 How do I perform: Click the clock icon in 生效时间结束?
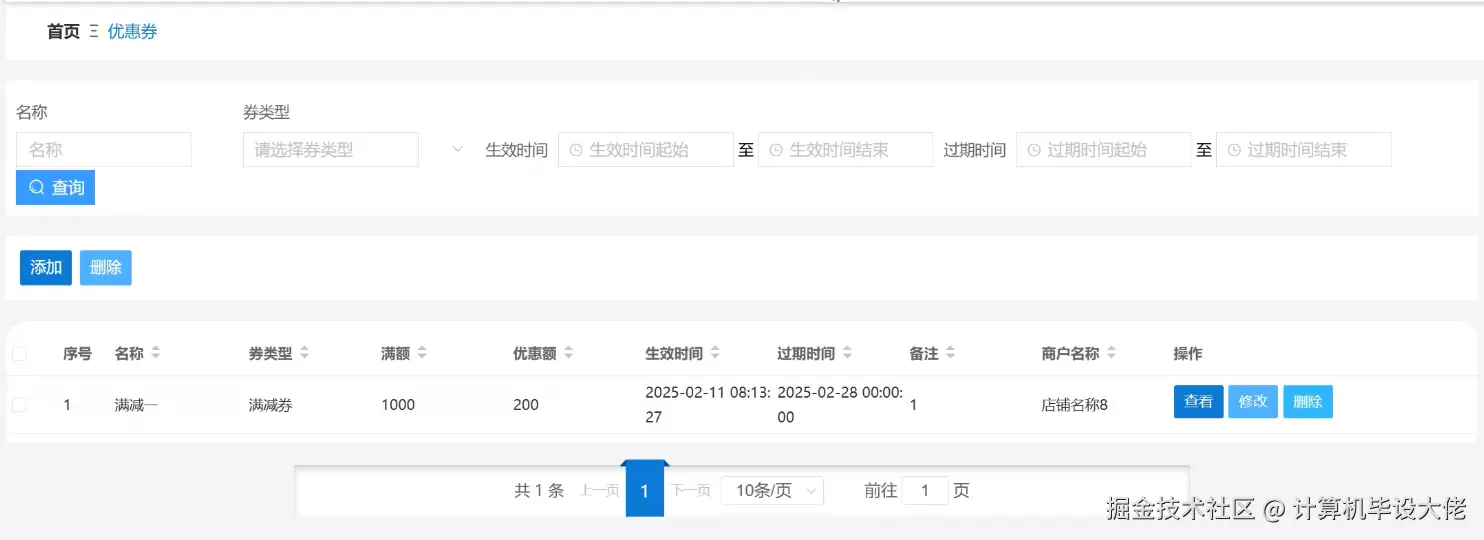tap(776, 150)
